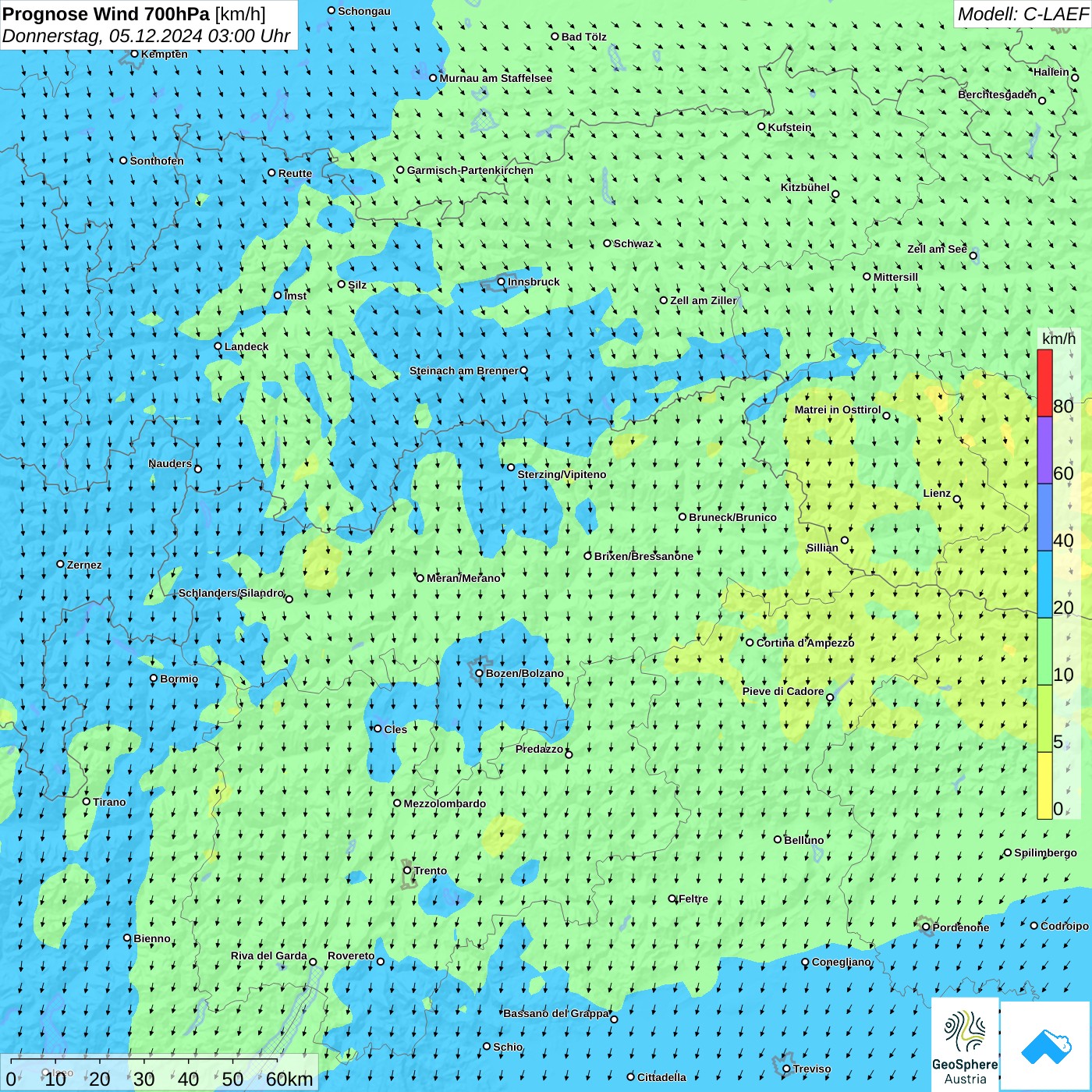Image resolution: width=1092 pixels, height=1092 pixels.
Task: Select the Landeck city marker
Action: 218,346
